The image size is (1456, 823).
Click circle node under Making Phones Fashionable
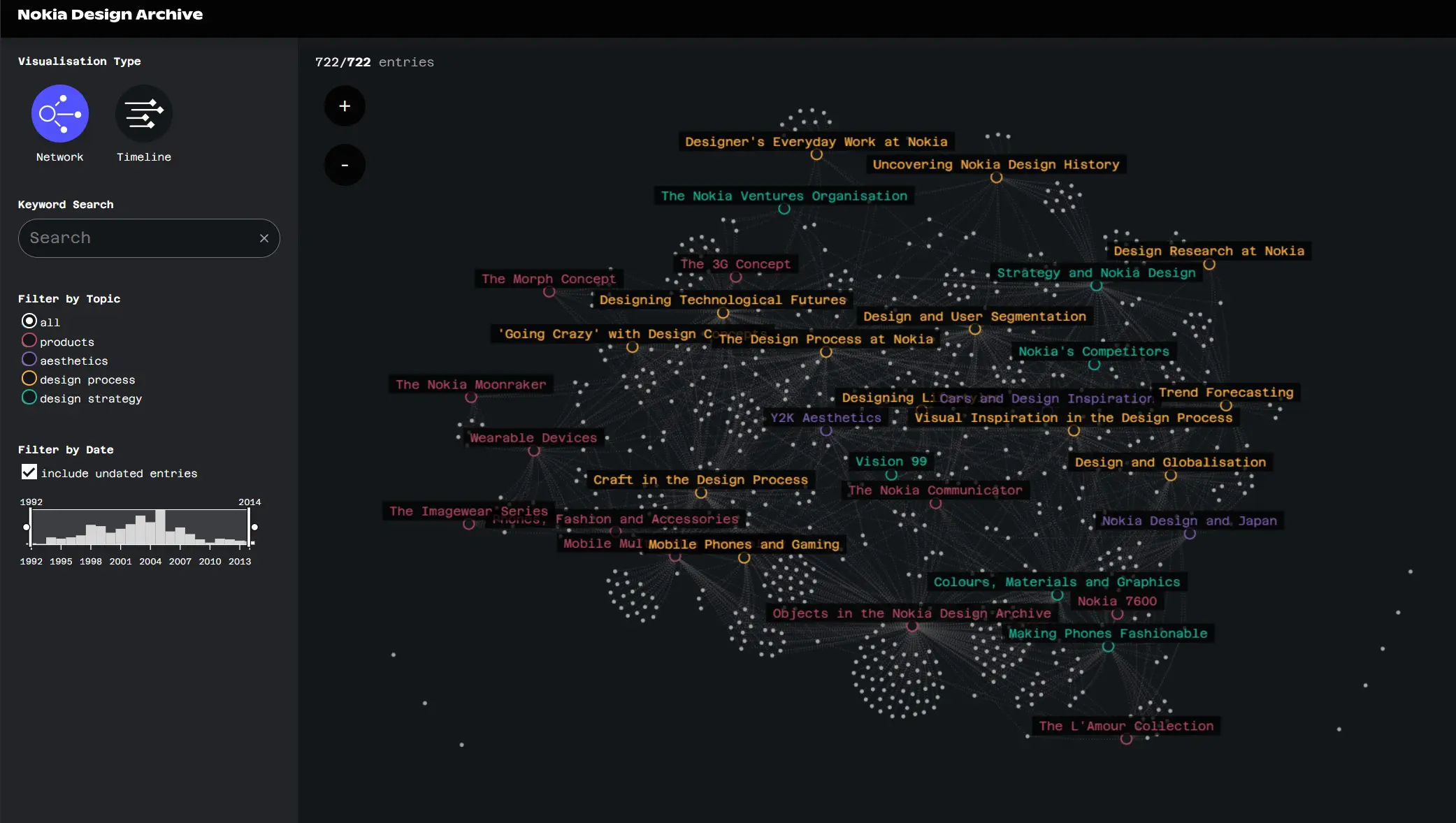point(1109,647)
